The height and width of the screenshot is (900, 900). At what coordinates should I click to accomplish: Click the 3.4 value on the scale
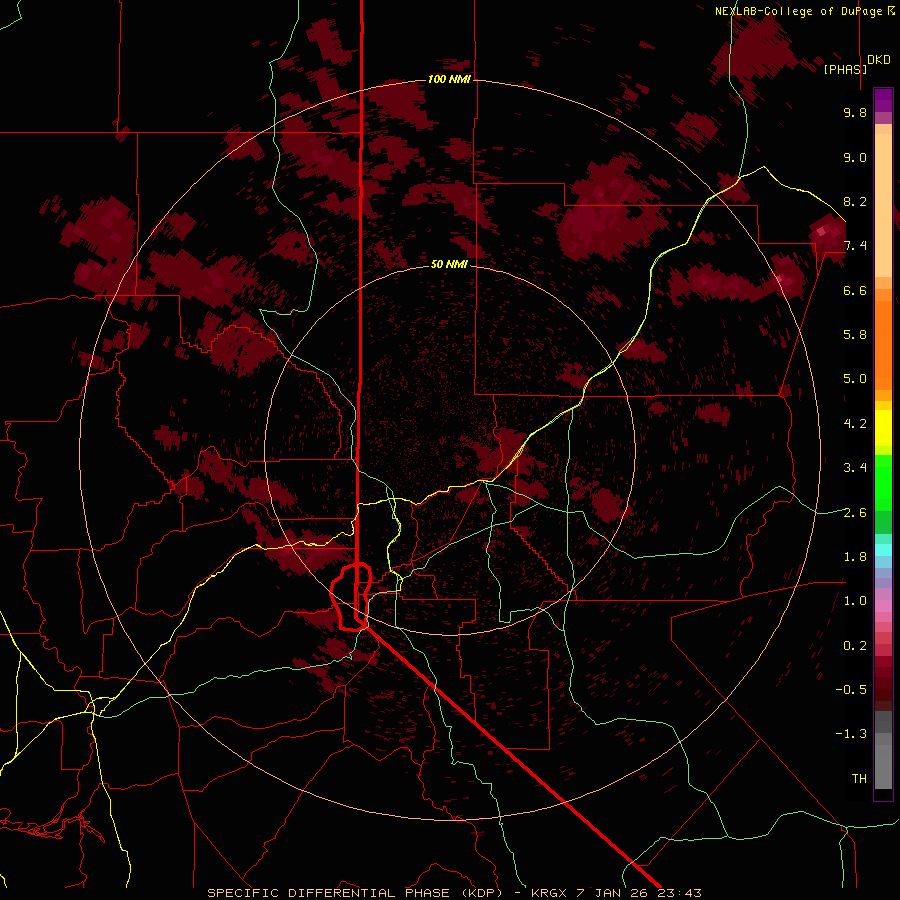[x=855, y=468]
